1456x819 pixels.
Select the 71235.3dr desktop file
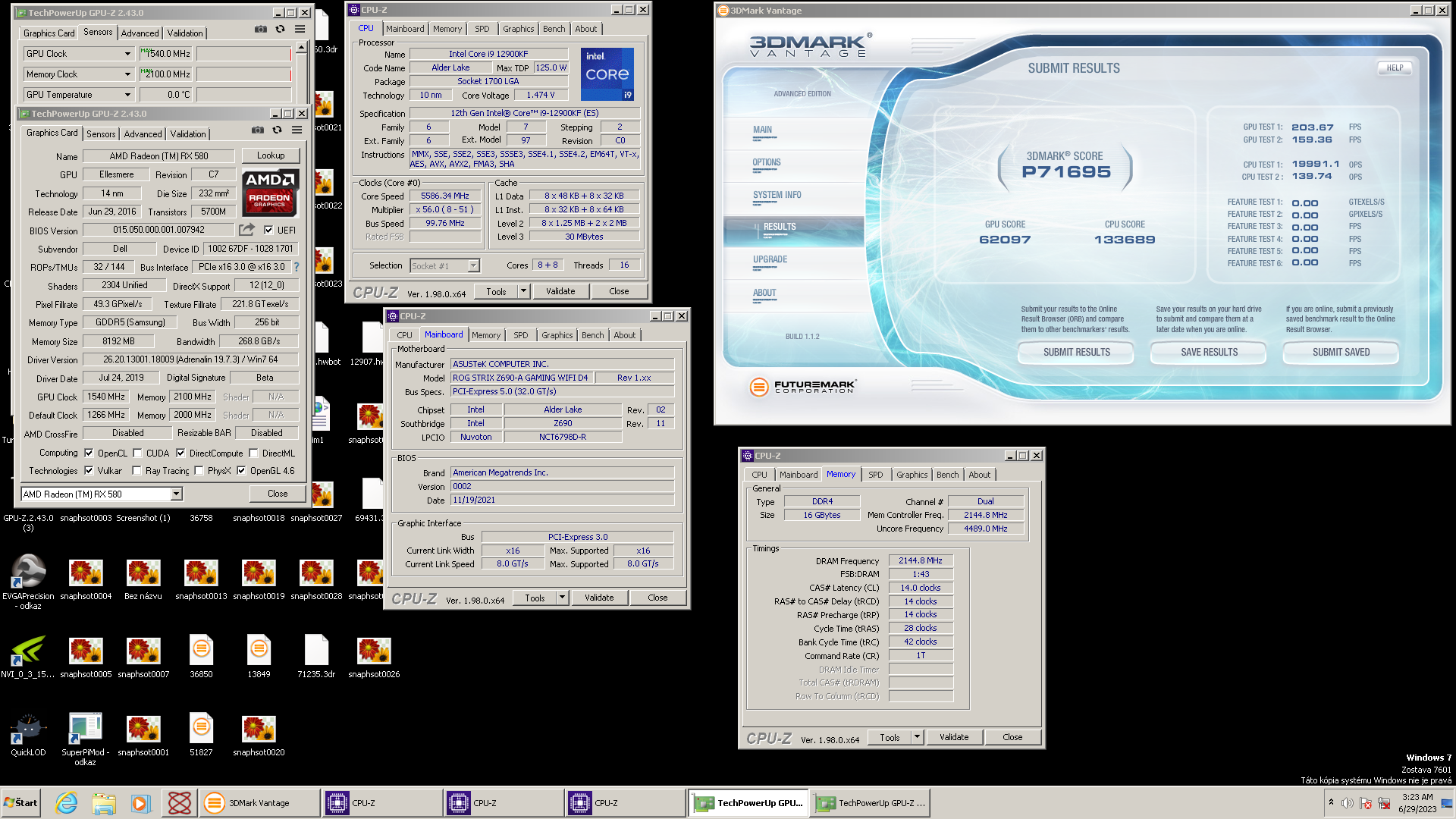coord(316,657)
